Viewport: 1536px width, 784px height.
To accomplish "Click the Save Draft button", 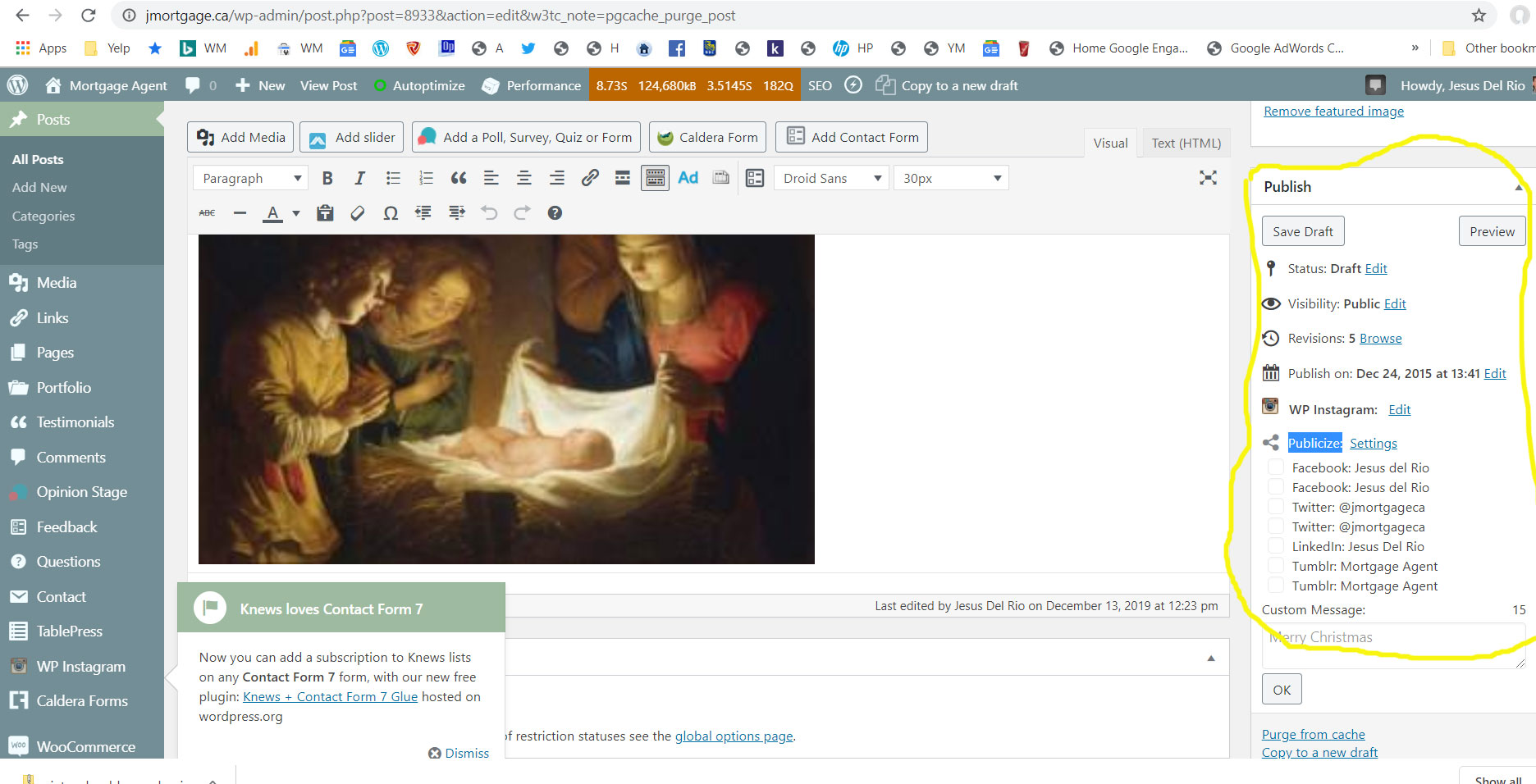I will click(1303, 231).
